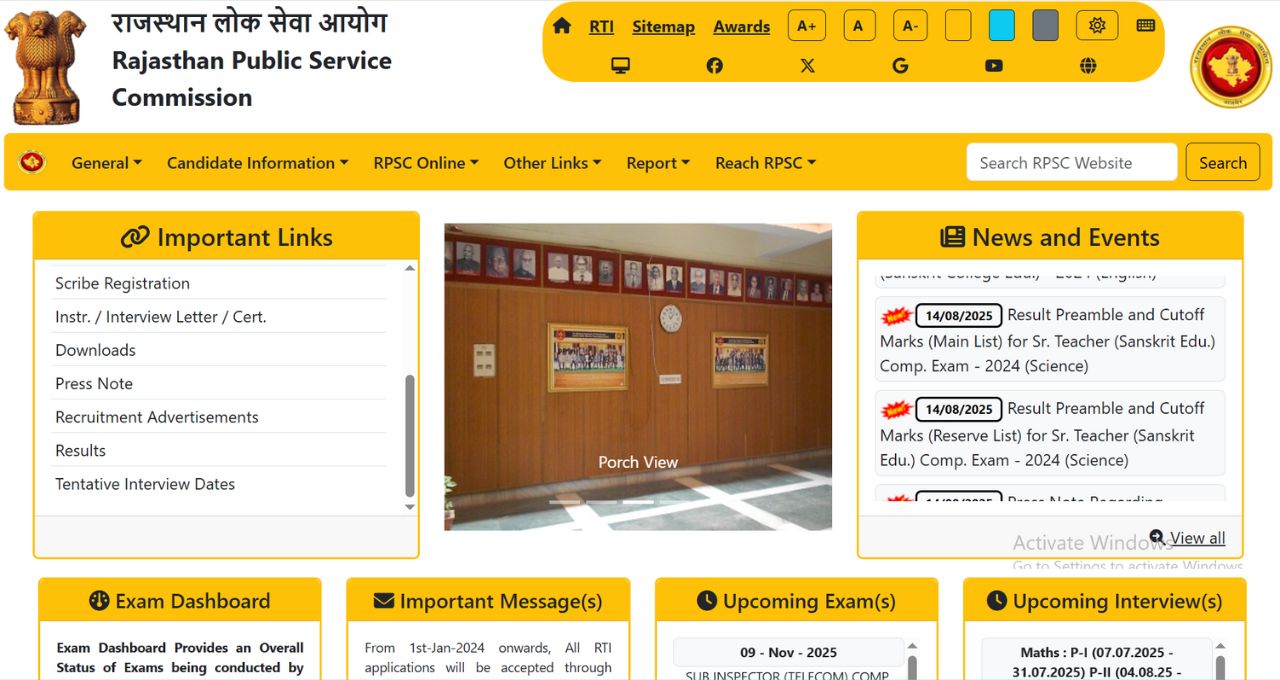The height and width of the screenshot is (680, 1280).
Task: Open the Tentative Interview Dates link
Action: (145, 484)
